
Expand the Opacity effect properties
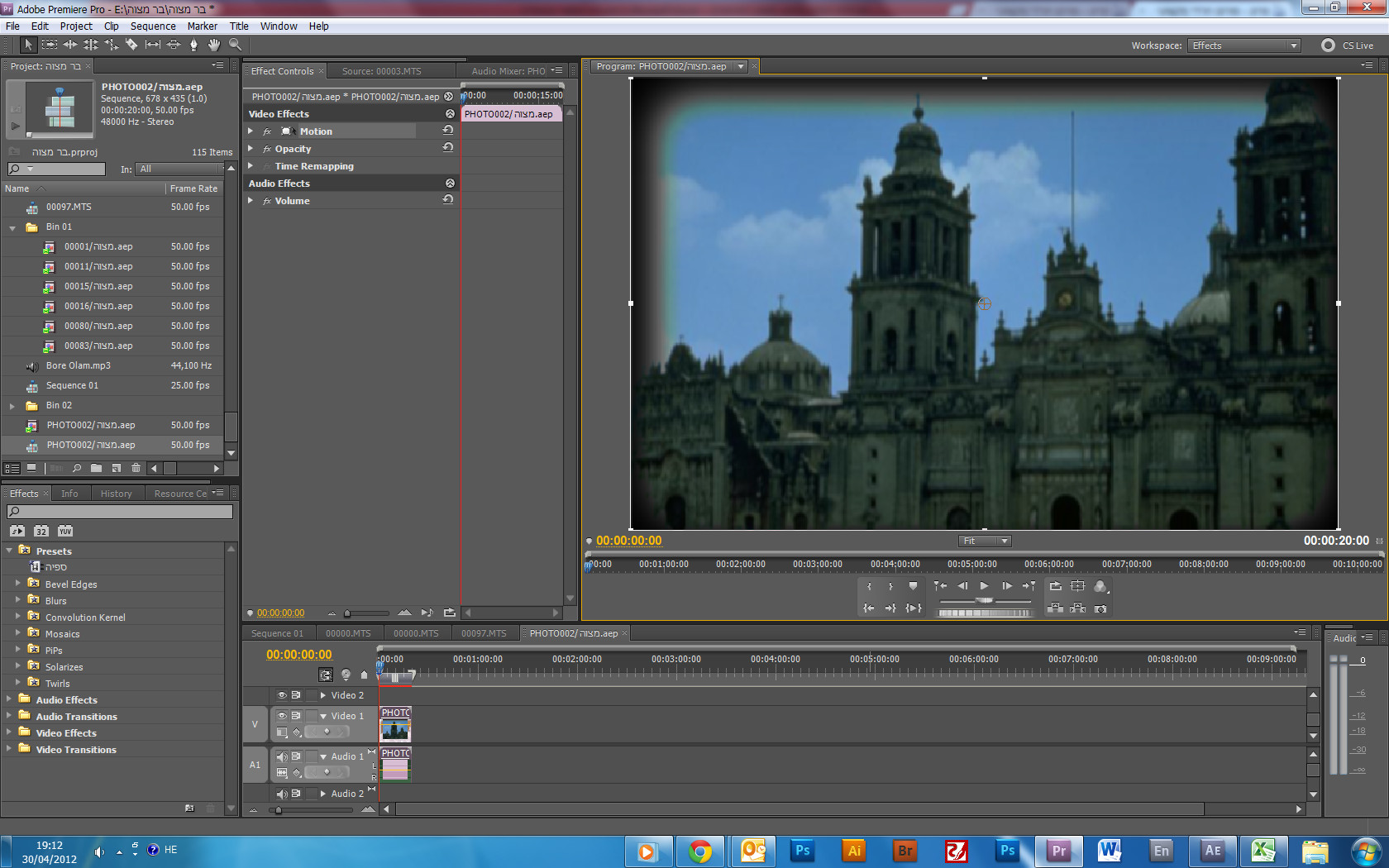coord(251,149)
